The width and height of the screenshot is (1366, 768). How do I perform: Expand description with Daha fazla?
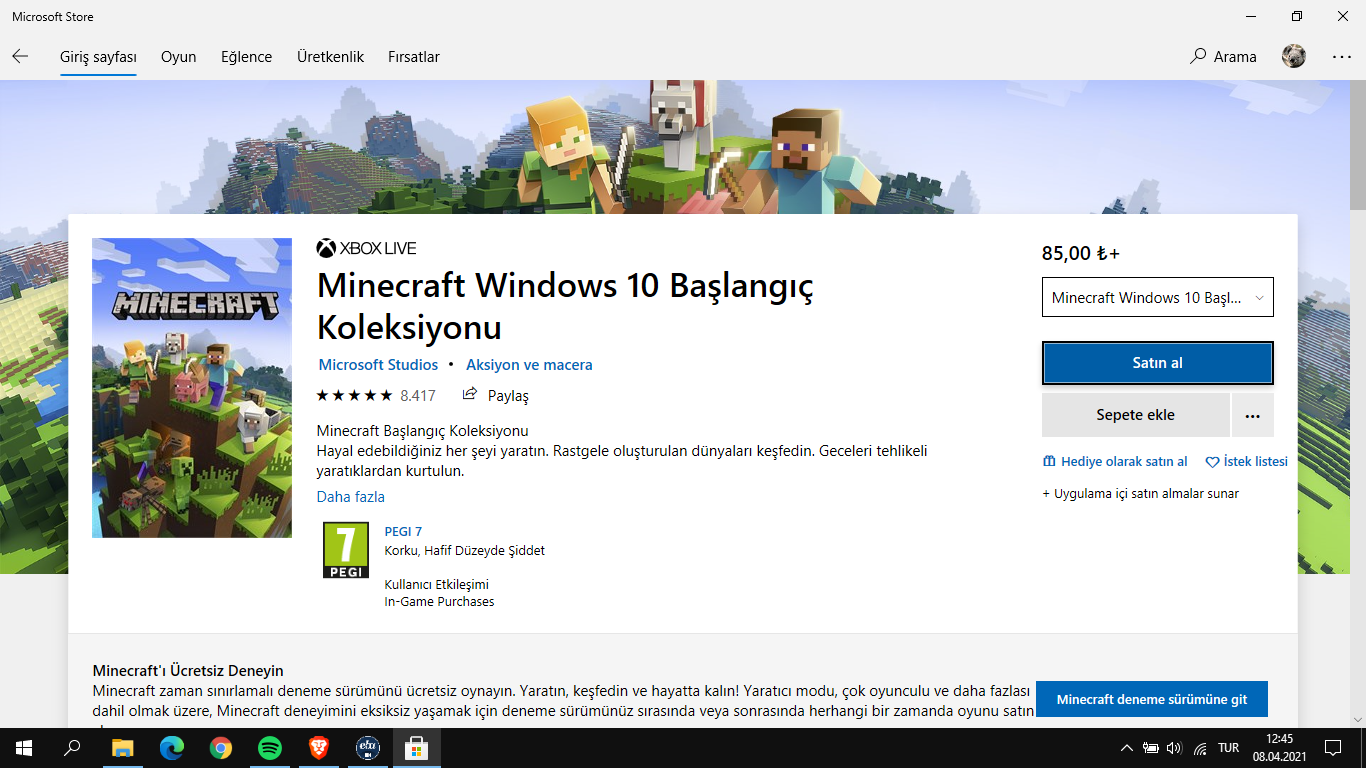pos(351,497)
